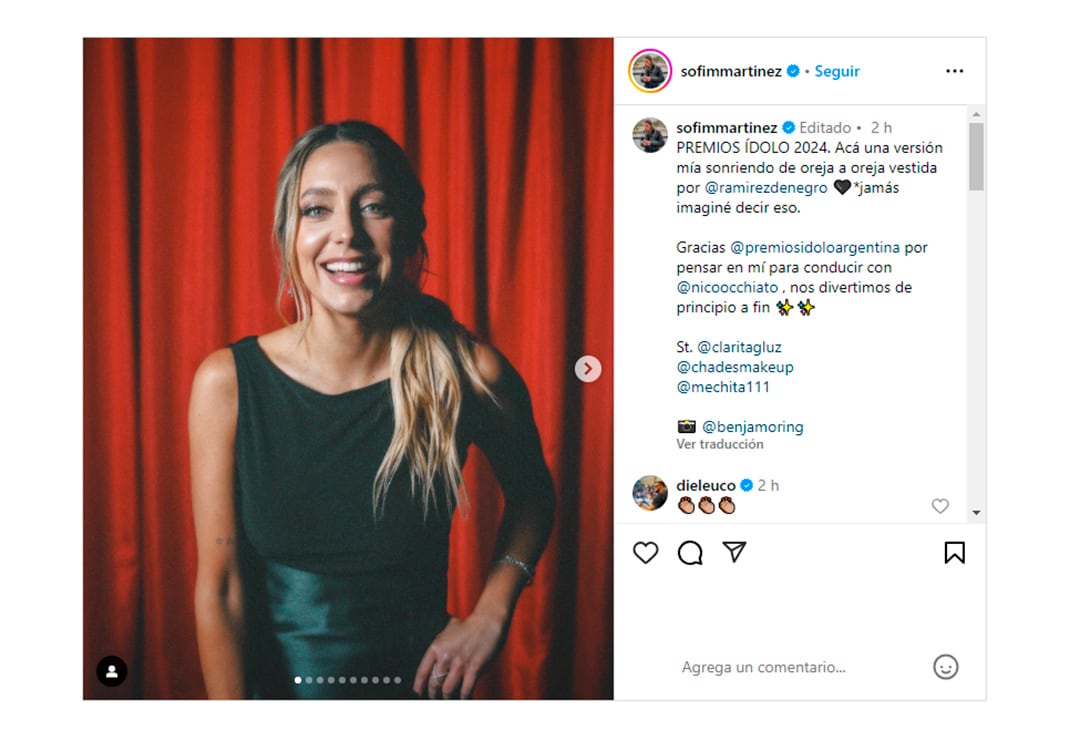Go to next photo in carousel

coord(588,369)
